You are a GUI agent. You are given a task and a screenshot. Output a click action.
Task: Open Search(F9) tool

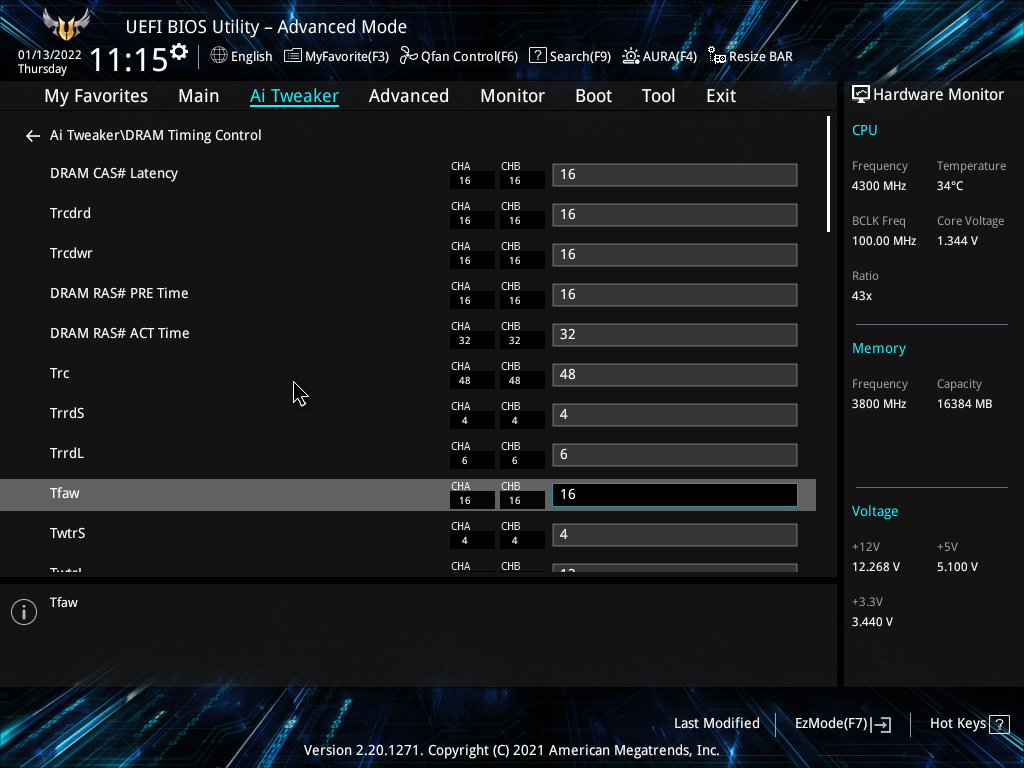569,56
